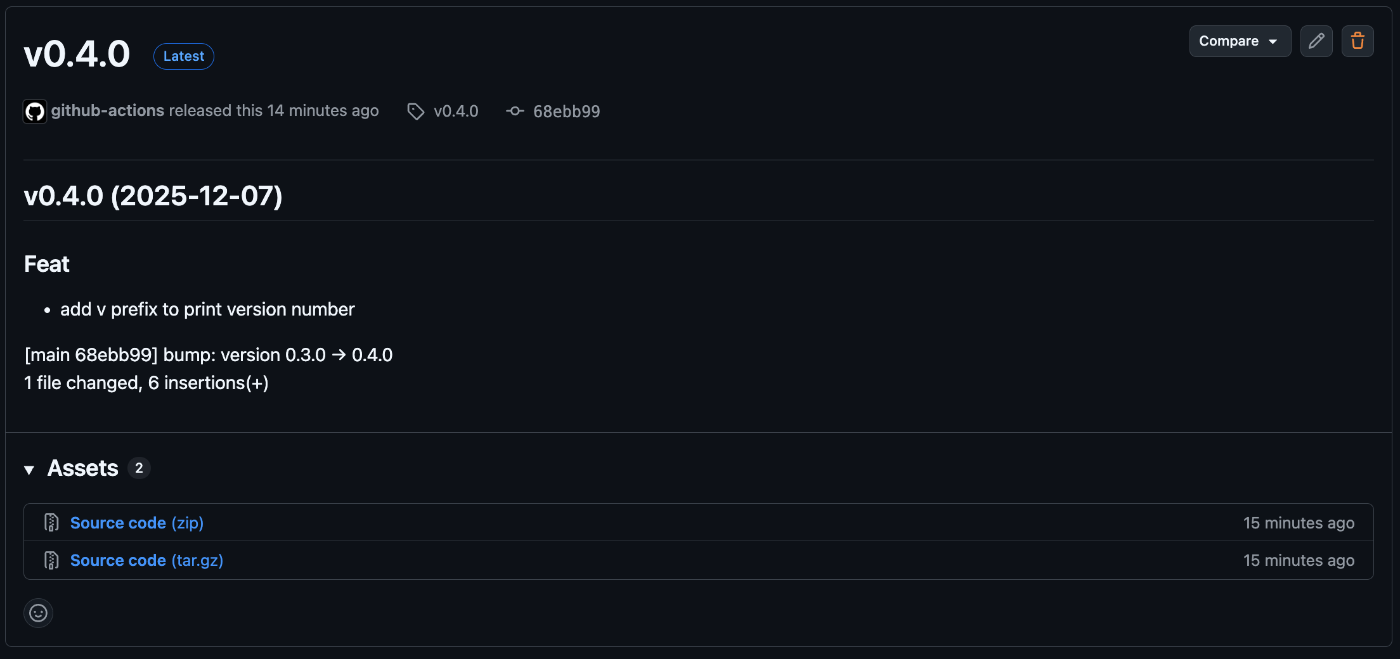Viewport: 1400px width, 659px height.
Task: Open the v0.4.0 tag link
Action: 456,111
